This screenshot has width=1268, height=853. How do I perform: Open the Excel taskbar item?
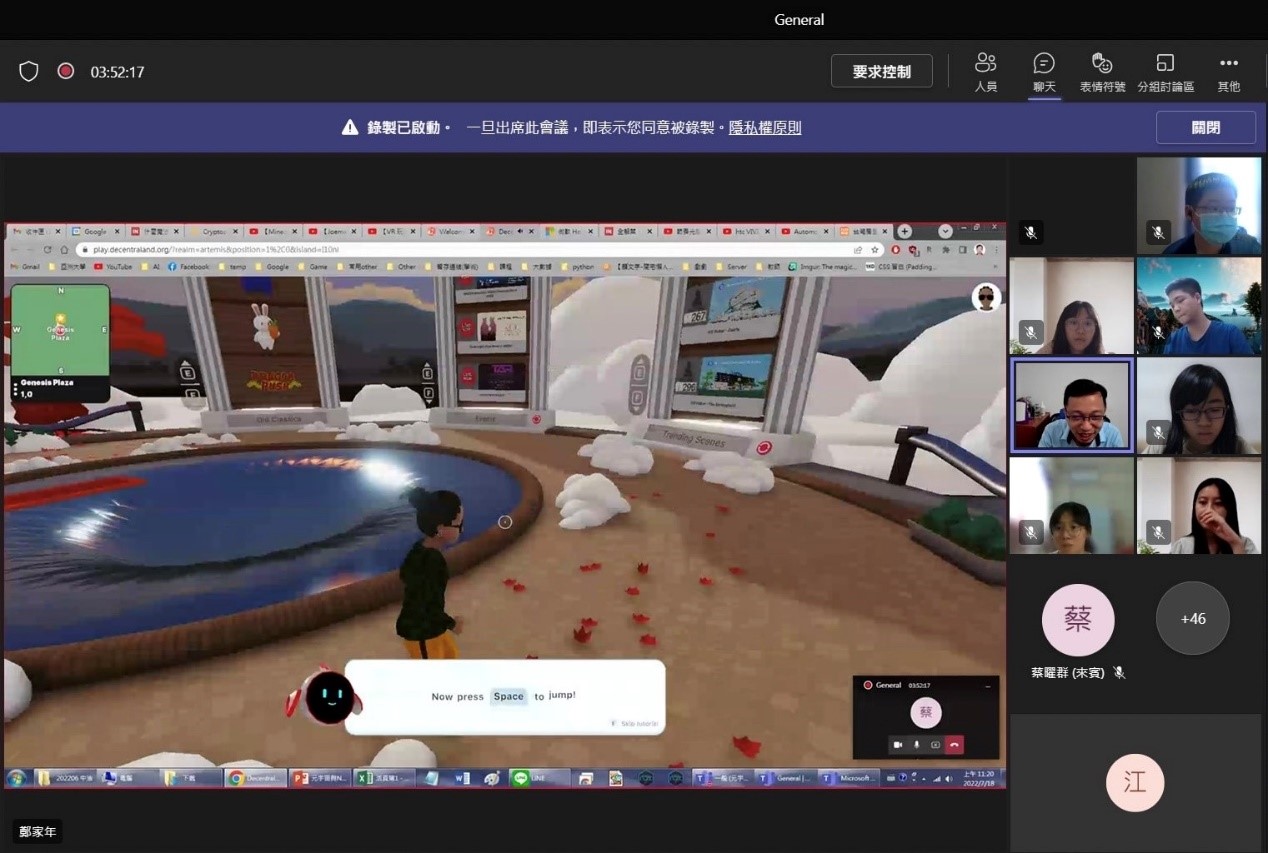(385, 778)
